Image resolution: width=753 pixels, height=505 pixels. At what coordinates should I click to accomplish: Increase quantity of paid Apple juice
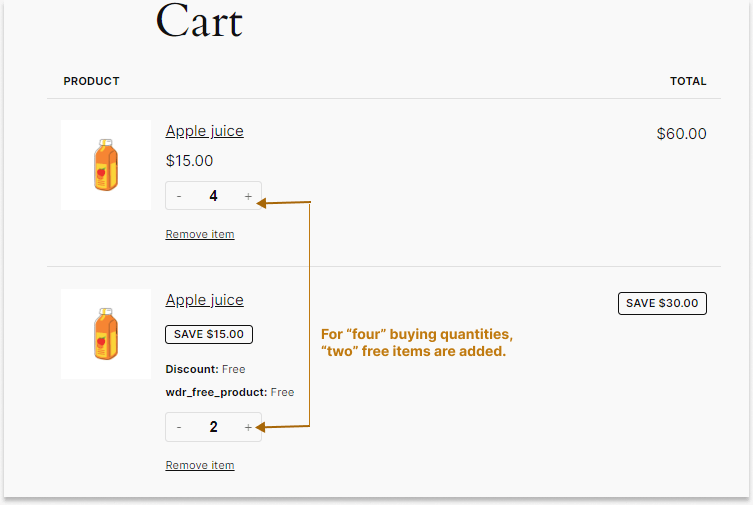pyautogui.click(x=248, y=196)
